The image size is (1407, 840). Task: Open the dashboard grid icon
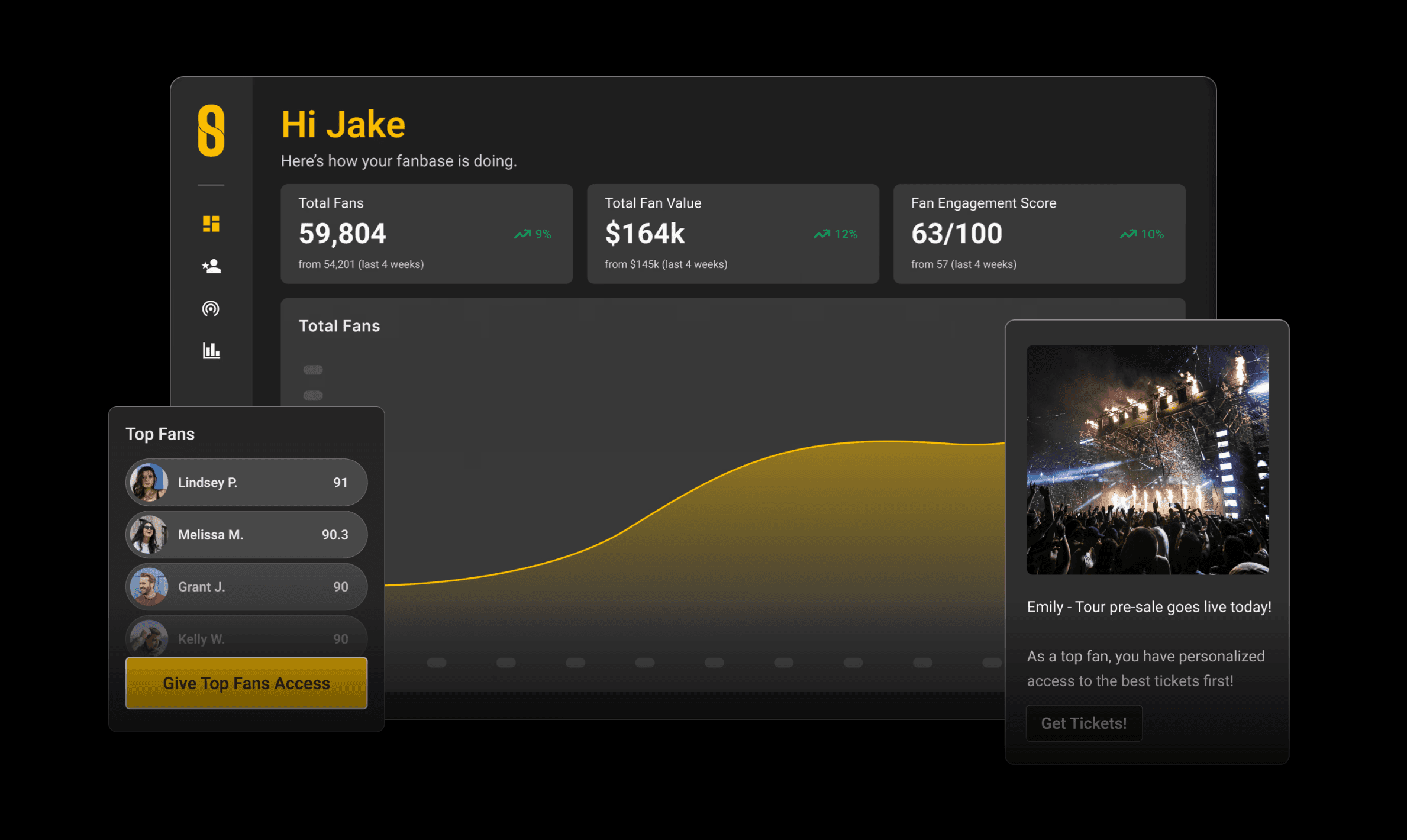[x=211, y=224]
